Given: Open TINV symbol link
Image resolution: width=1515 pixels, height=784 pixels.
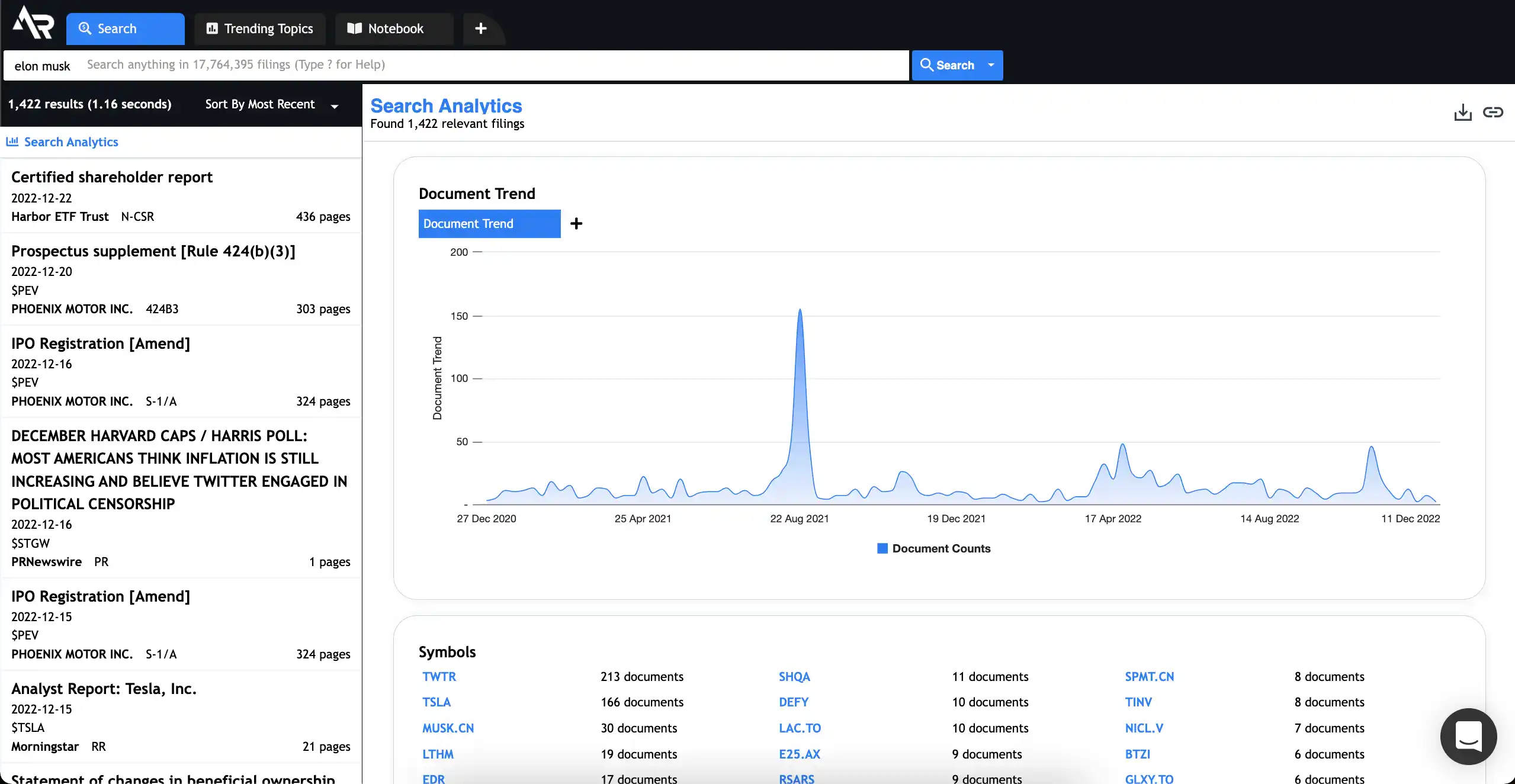Looking at the screenshot, I should 1138,702.
